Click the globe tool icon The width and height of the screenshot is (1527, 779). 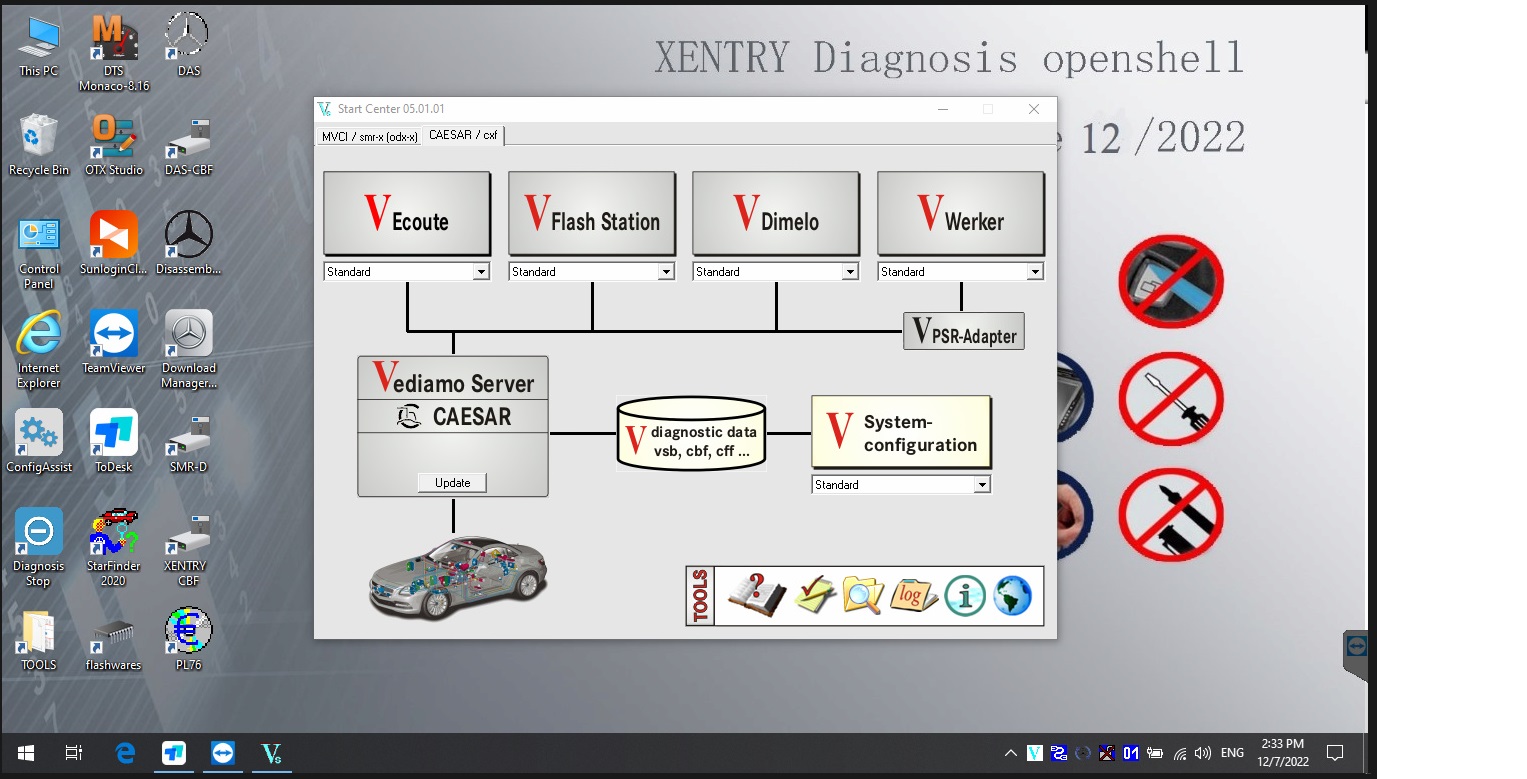[1012, 596]
